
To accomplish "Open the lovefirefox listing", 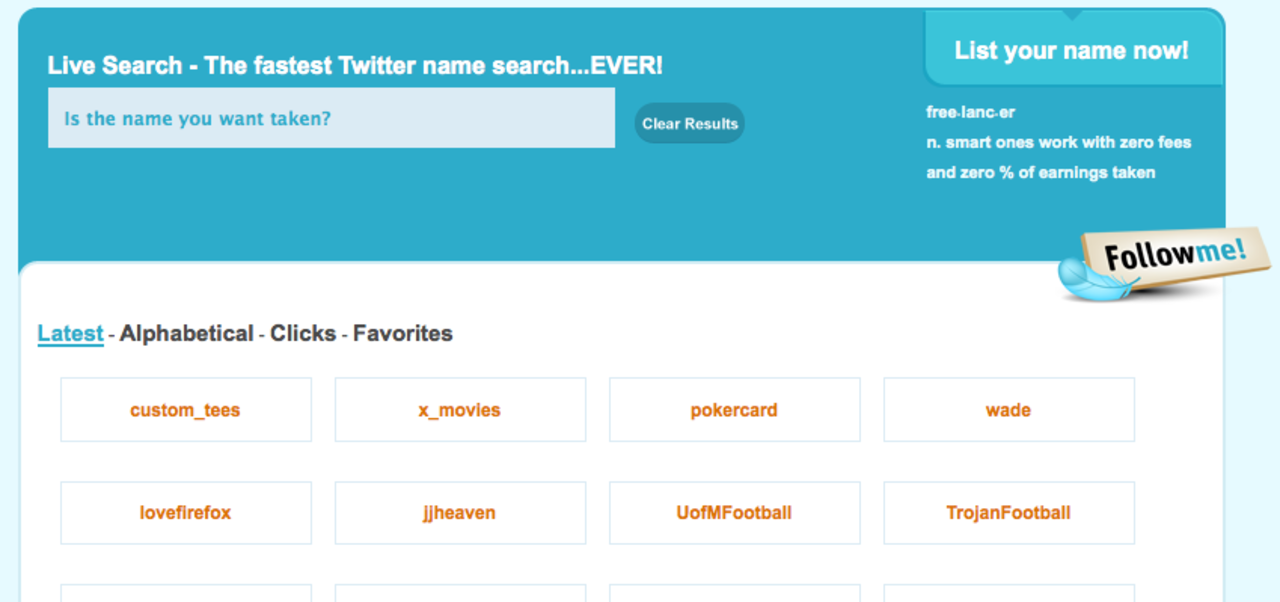I will coord(185,513).
